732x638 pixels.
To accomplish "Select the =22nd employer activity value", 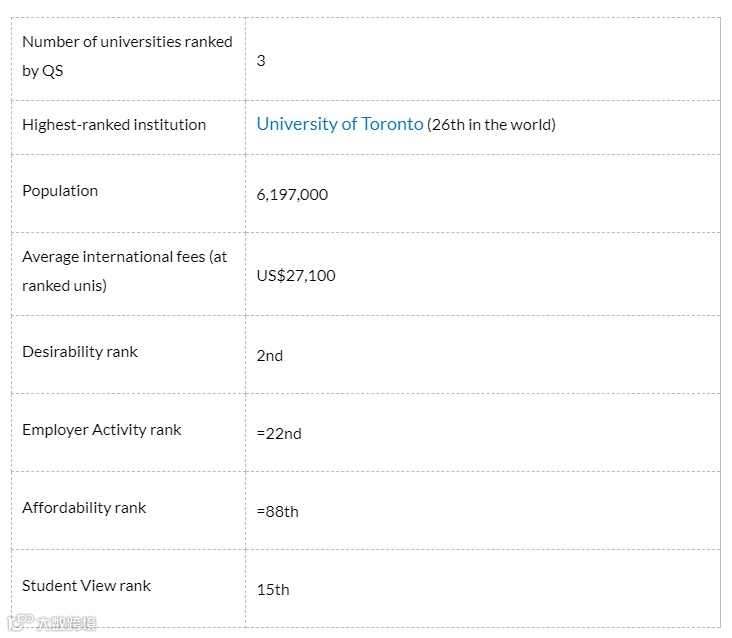I will click(x=279, y=434).
